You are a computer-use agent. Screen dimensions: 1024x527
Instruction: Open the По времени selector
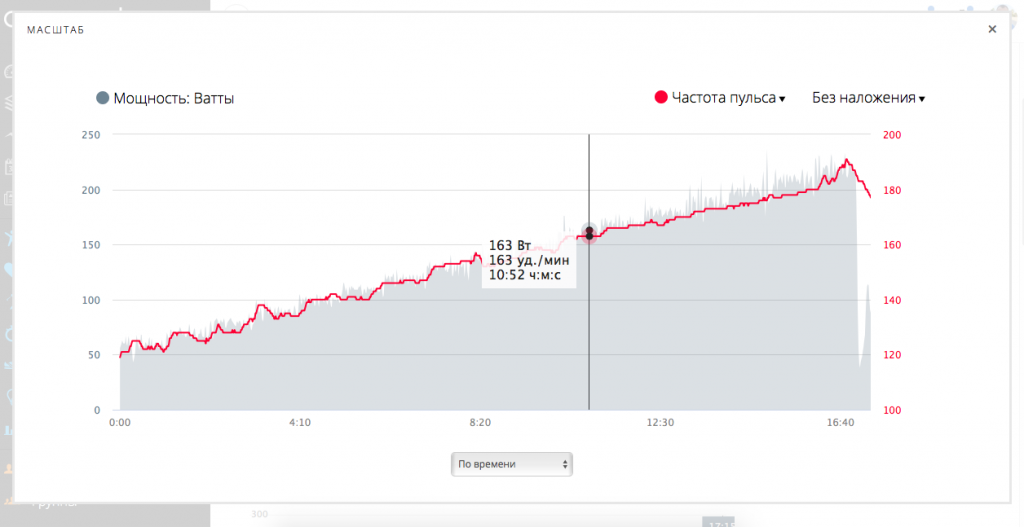click(512, 464)
